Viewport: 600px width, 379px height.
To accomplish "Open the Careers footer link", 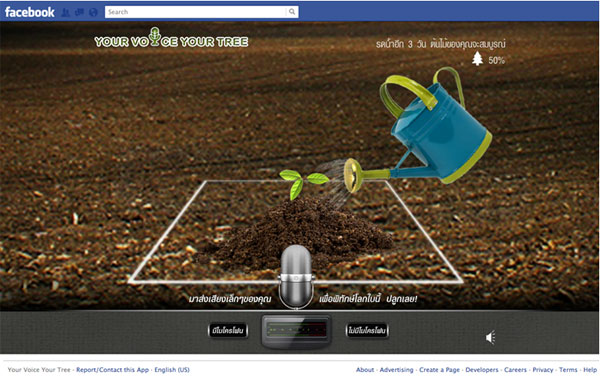I will point(515,370).
